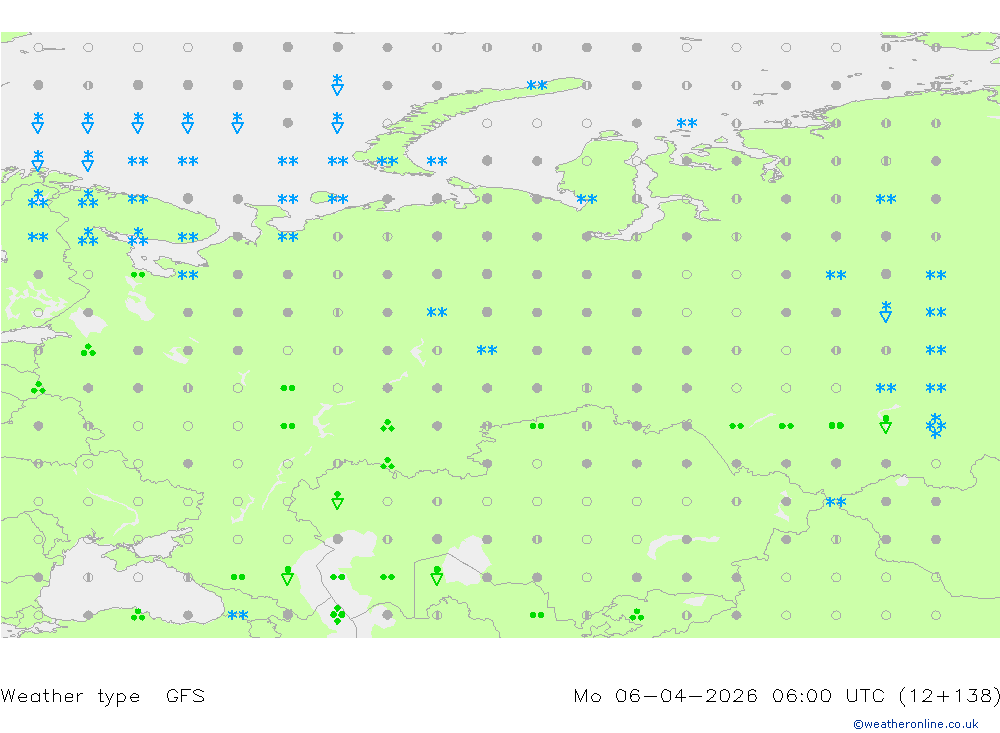Click the "Weather type GFS" caption
Screen dimensions: 1000x733
[x=103, y=695]
